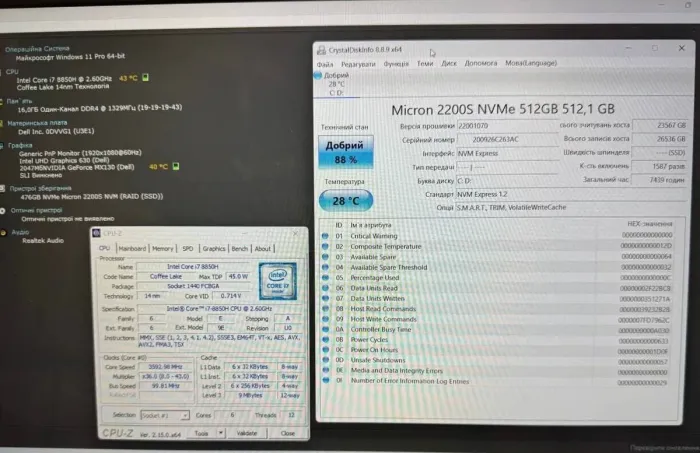Click the 28 °C temperature button

pyautogui.click(x=346, y=201)
